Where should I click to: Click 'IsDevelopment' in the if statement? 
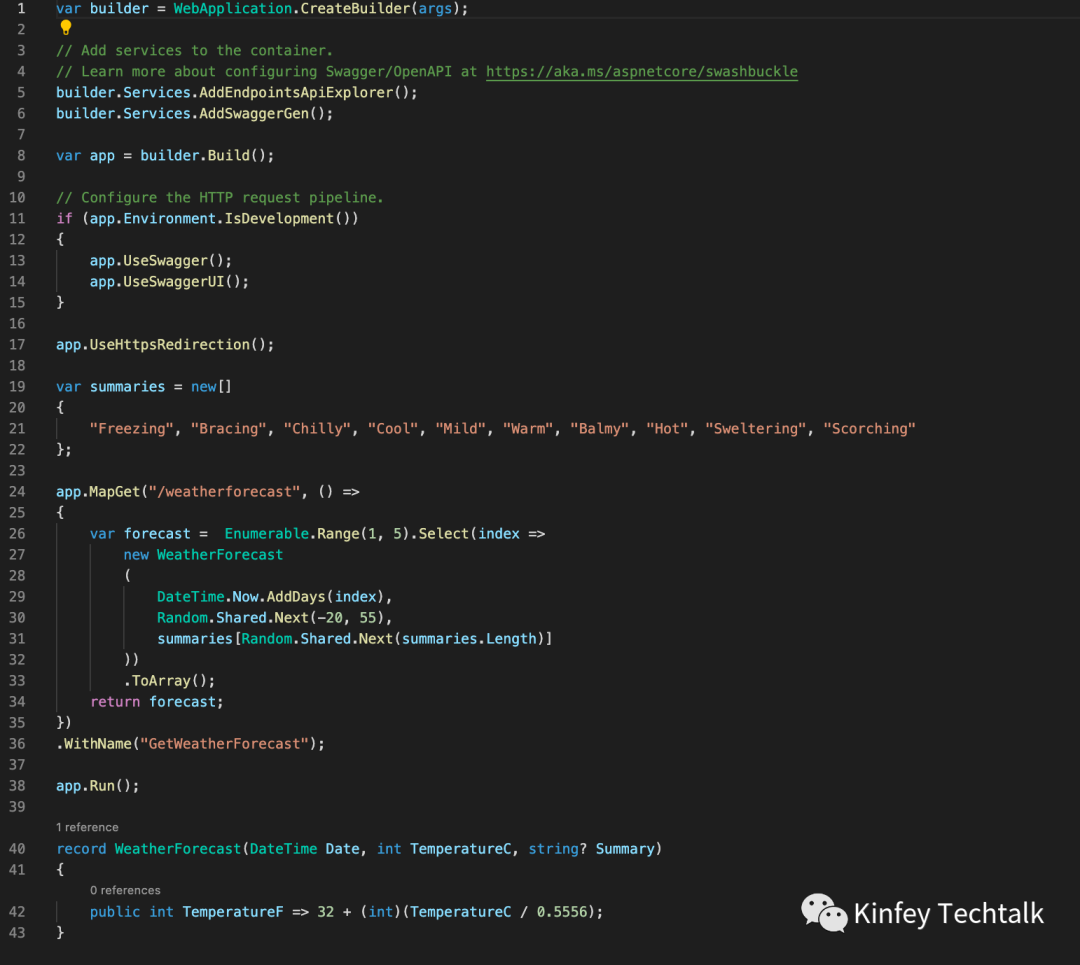coord(279,218)
